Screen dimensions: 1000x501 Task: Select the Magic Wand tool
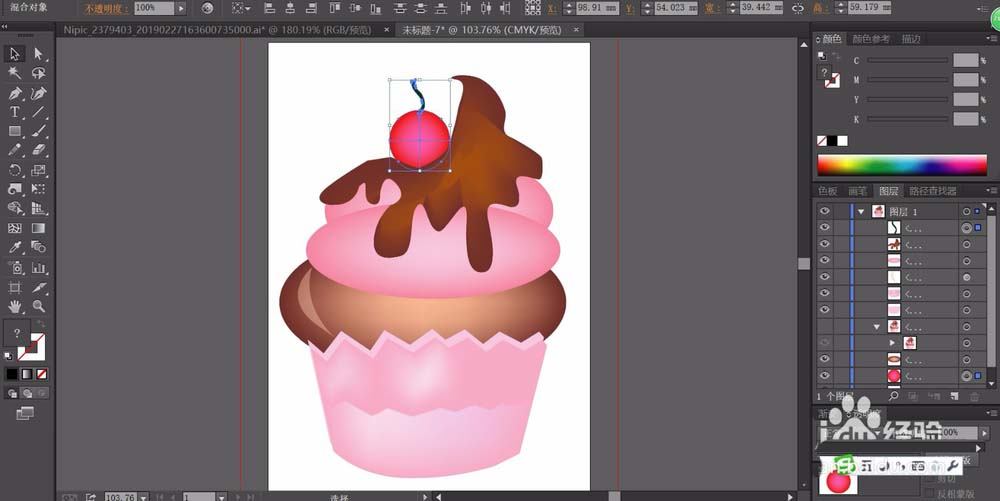coord(15,73)
